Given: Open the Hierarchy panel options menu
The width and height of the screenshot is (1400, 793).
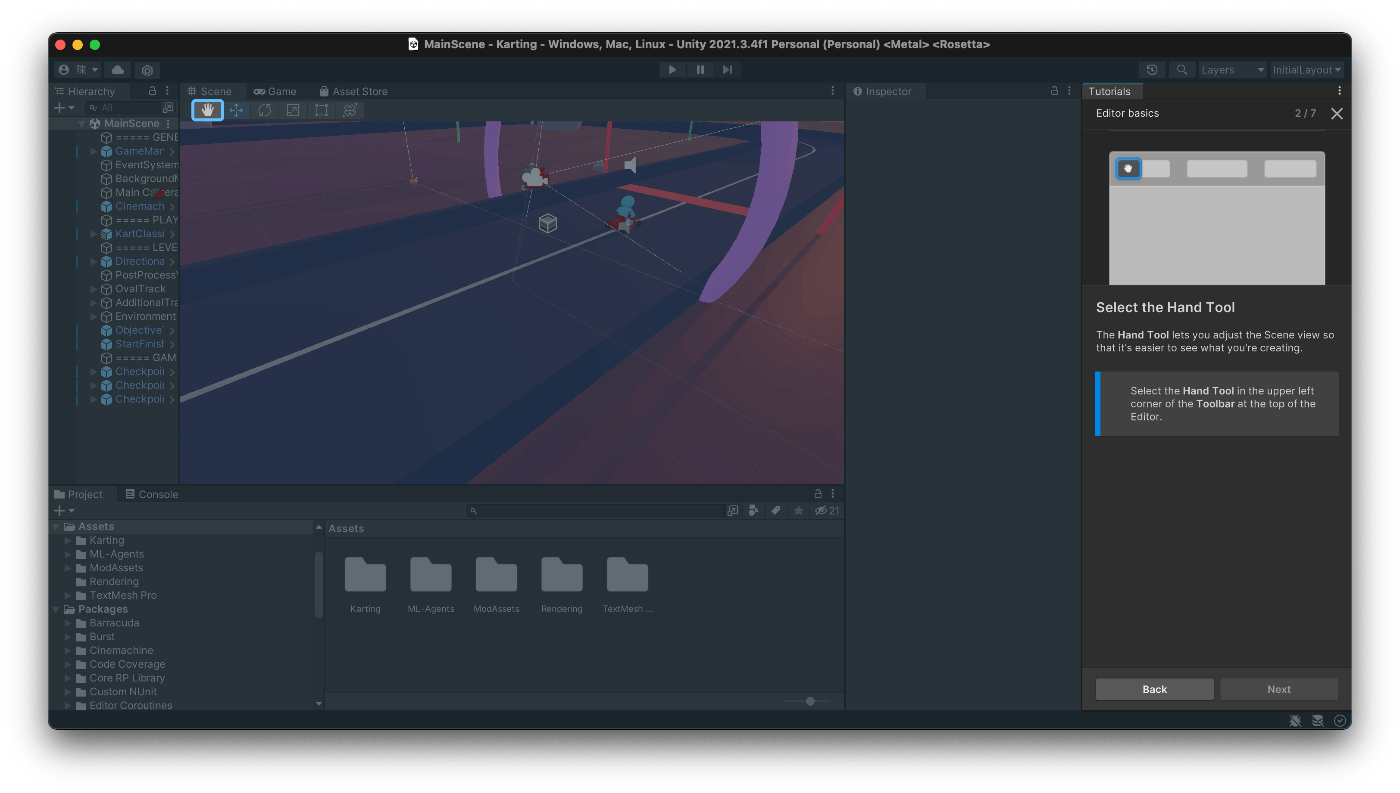Looking at the screenshot, I should (168, 91).
